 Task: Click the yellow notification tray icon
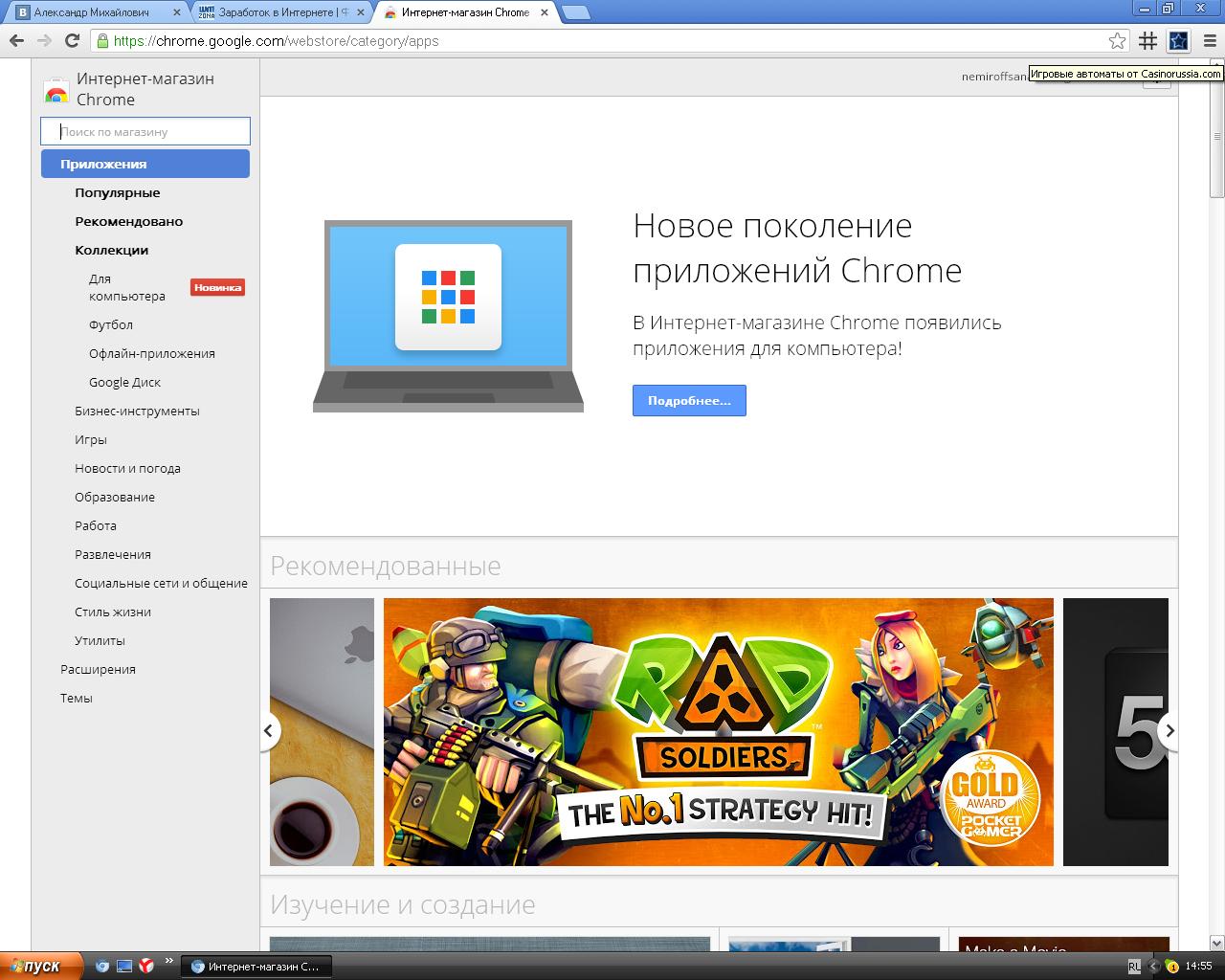click(1170, 967)
